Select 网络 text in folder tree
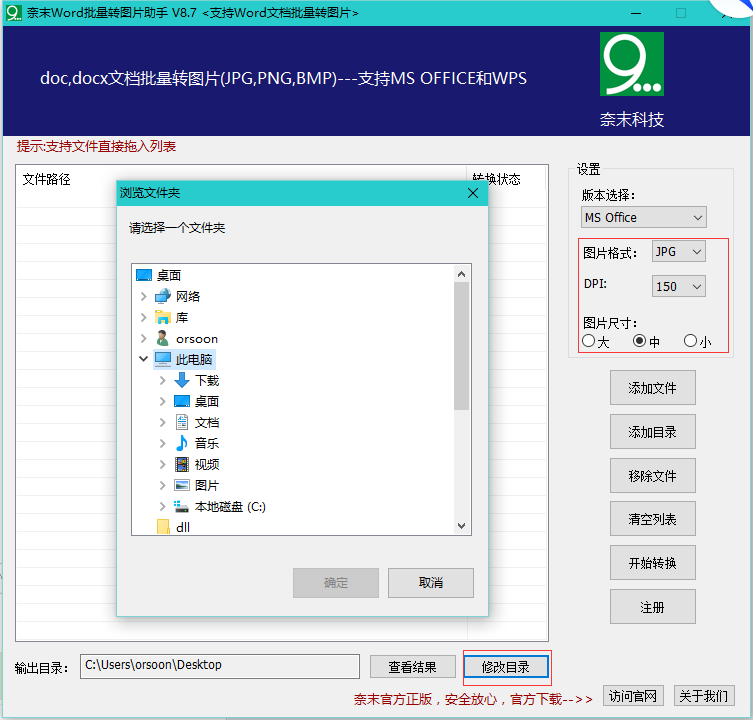This screenshot has height=720, width=753. pyautogui.click(x=188, y=296)
